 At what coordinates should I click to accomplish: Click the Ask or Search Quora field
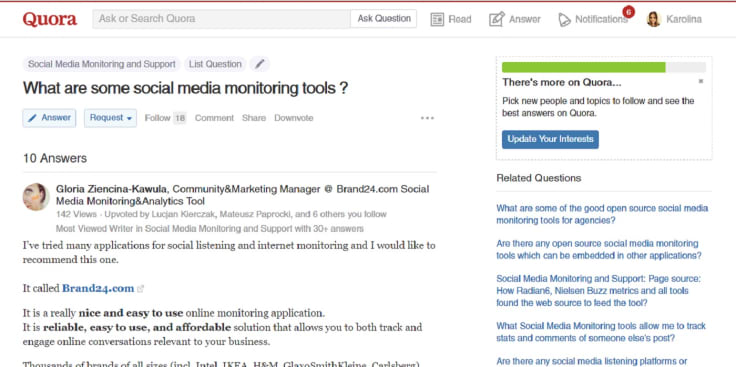[221, 19]
